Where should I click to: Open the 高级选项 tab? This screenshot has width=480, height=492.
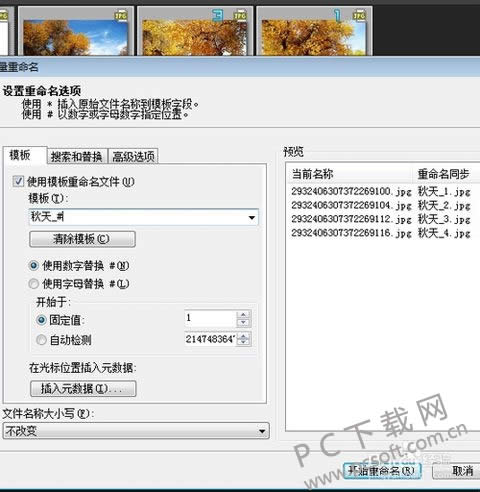pos(133,156)
